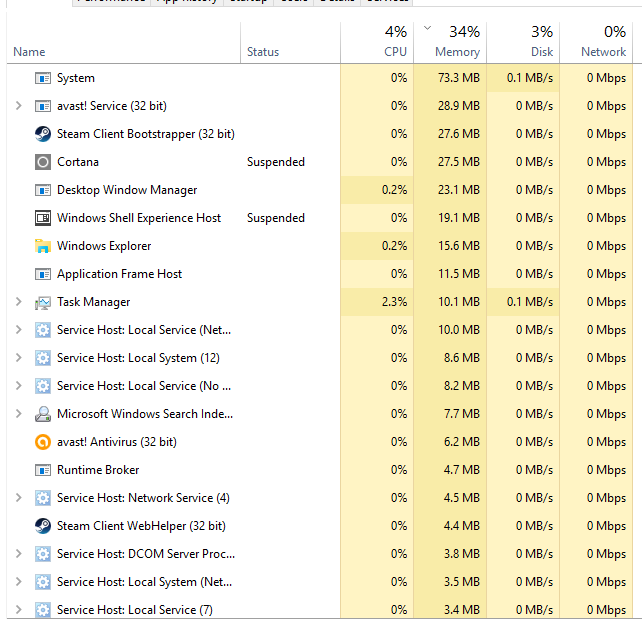This screenshot has height=624, width=642.
Task: Expand Service Host: Local Service (7)
Action: (18, 610)
